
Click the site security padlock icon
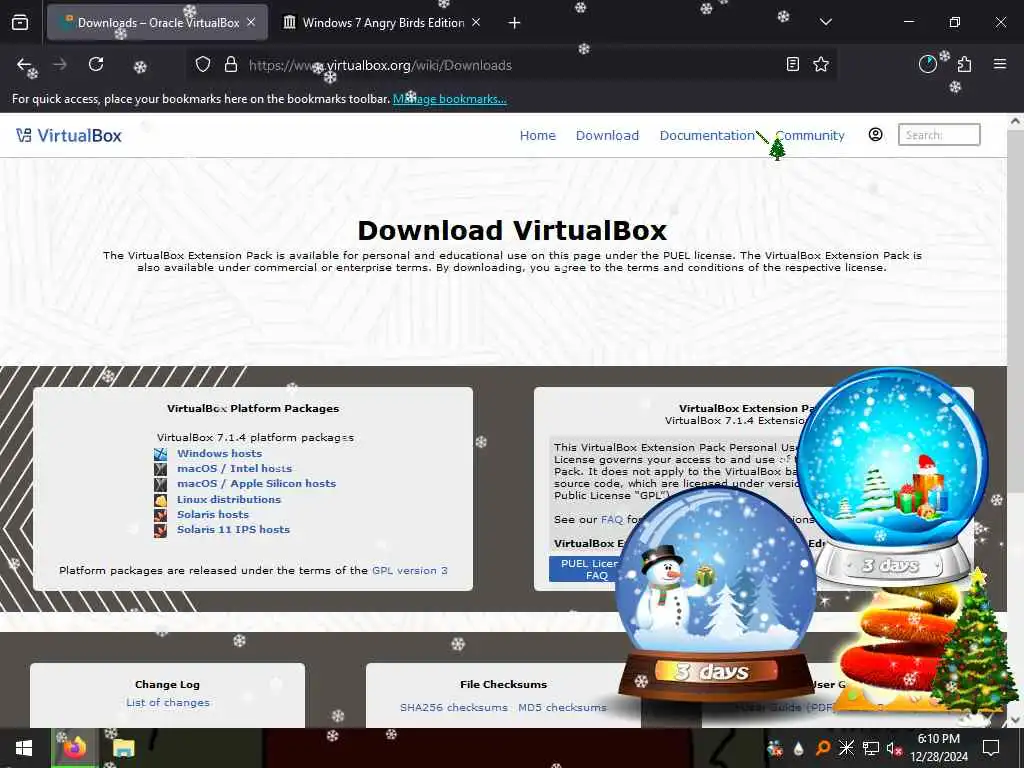click(x=231, y=65)
